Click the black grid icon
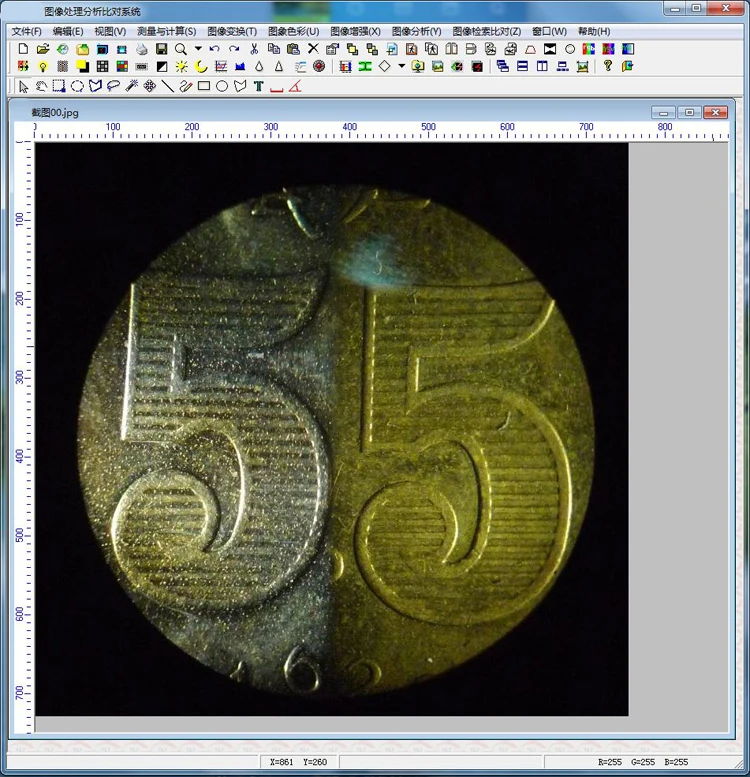Screen dimensions: 750x777 (x=103, y=66)
